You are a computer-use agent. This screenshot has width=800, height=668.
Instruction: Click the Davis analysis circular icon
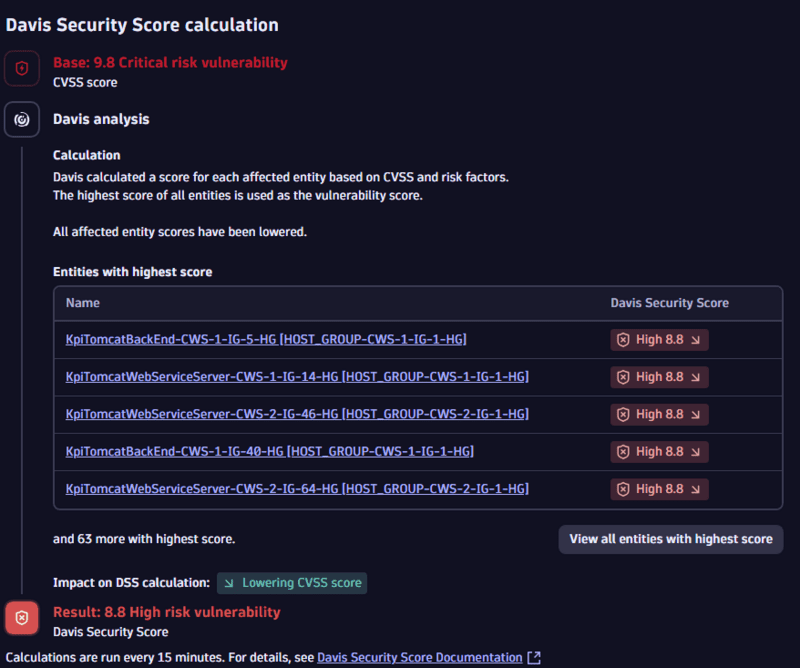point(21,119)
